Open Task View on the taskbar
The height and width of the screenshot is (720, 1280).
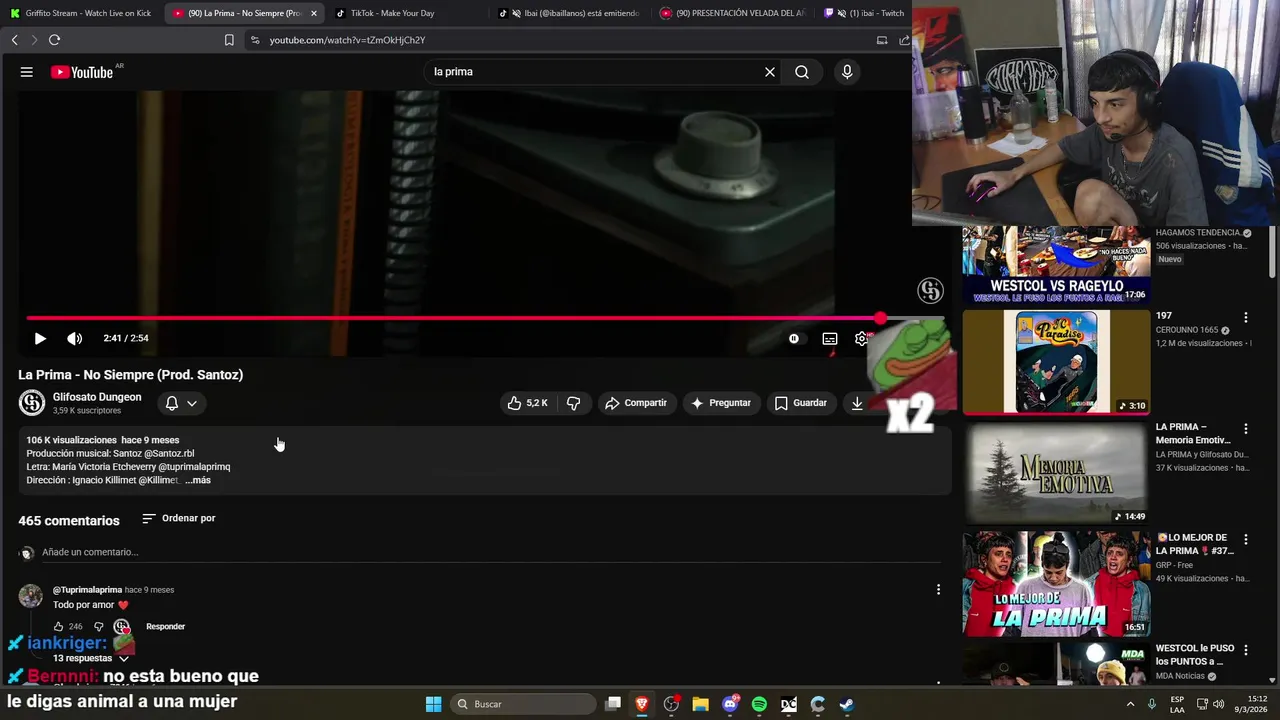pyautogui.click(x=613, y=704)
